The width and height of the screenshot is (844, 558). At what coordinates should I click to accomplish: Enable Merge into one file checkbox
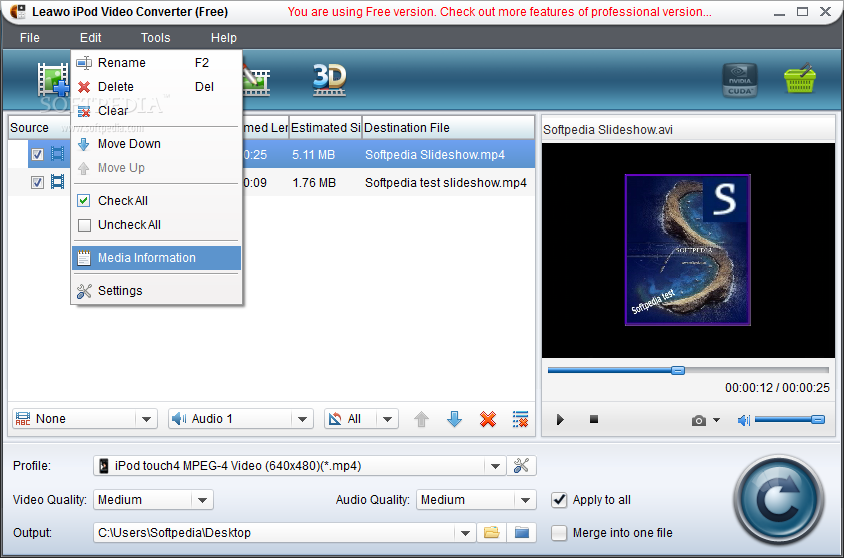tap(559, 533)
